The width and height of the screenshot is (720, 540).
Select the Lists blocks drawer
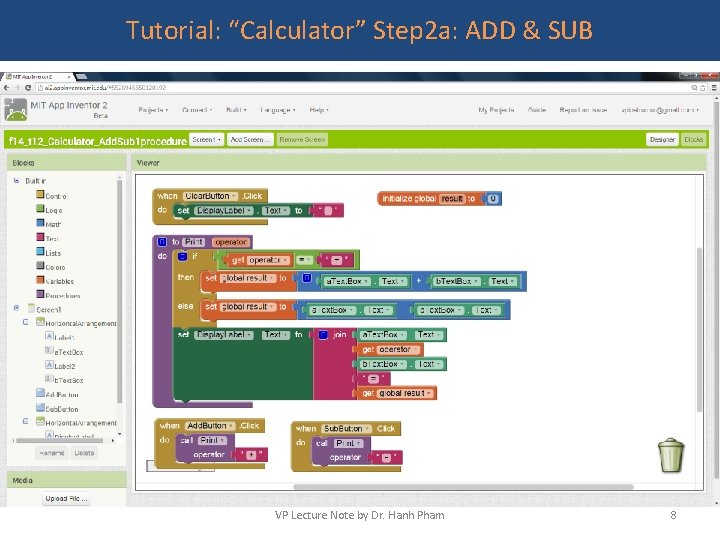click(x=49, y=253)
